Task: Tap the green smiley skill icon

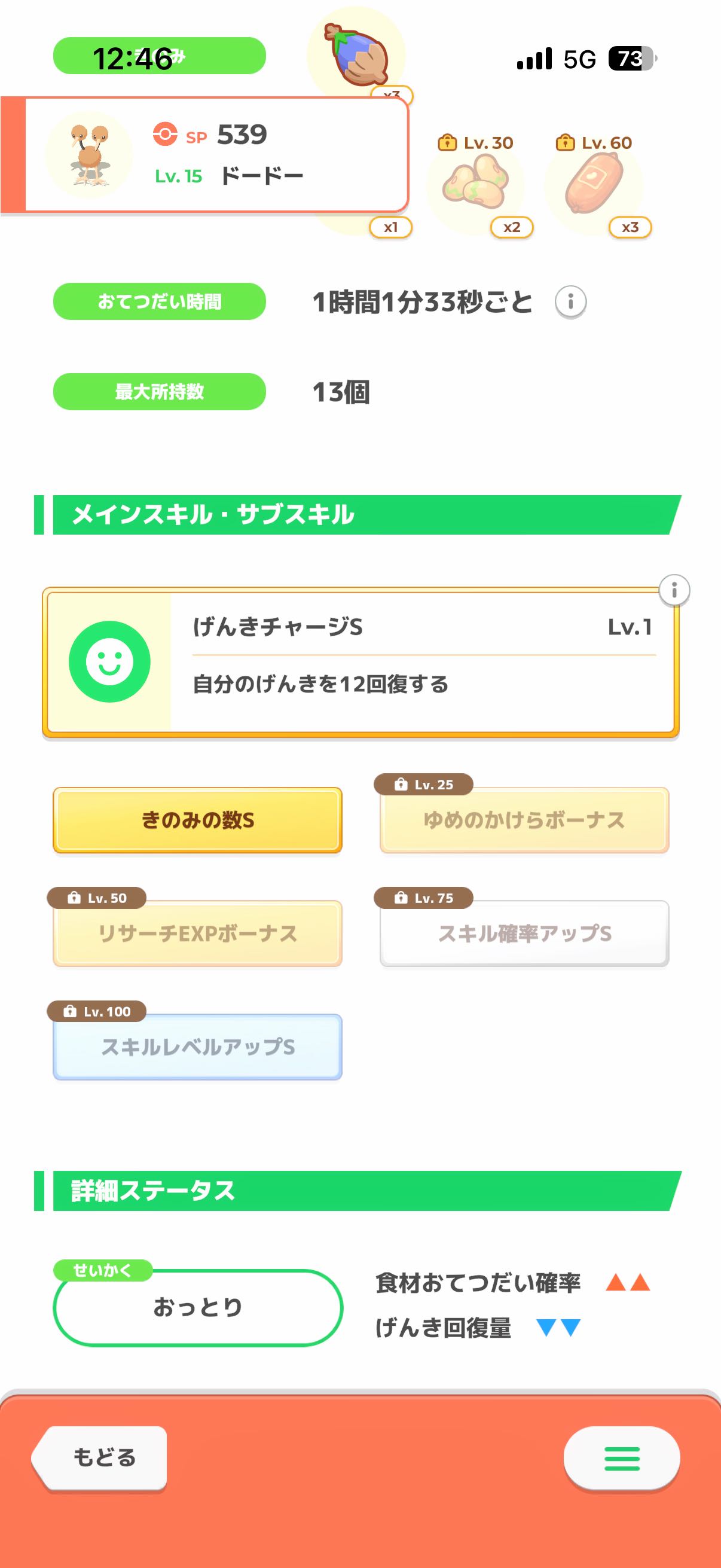Action: (109, 661)
